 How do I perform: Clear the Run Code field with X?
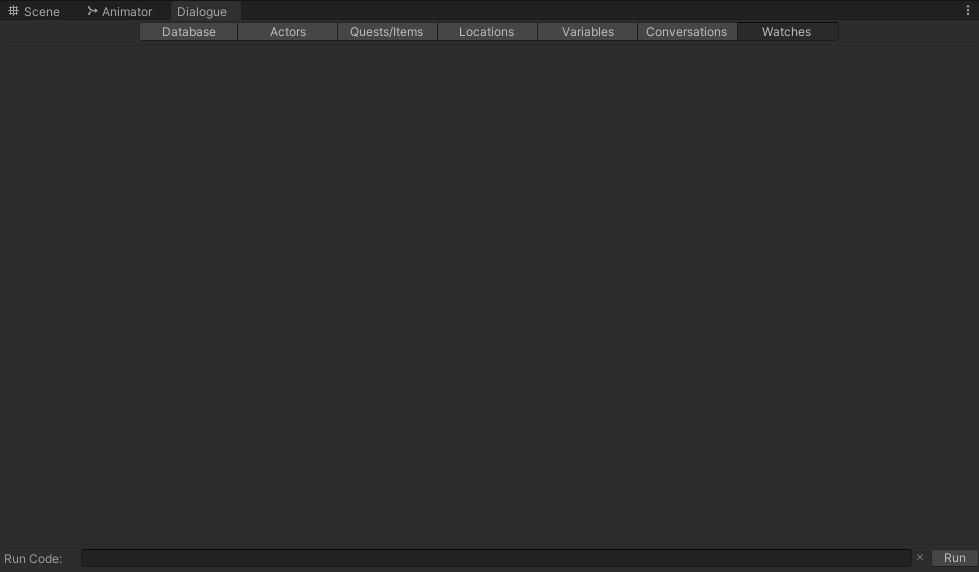pos(920,558)
